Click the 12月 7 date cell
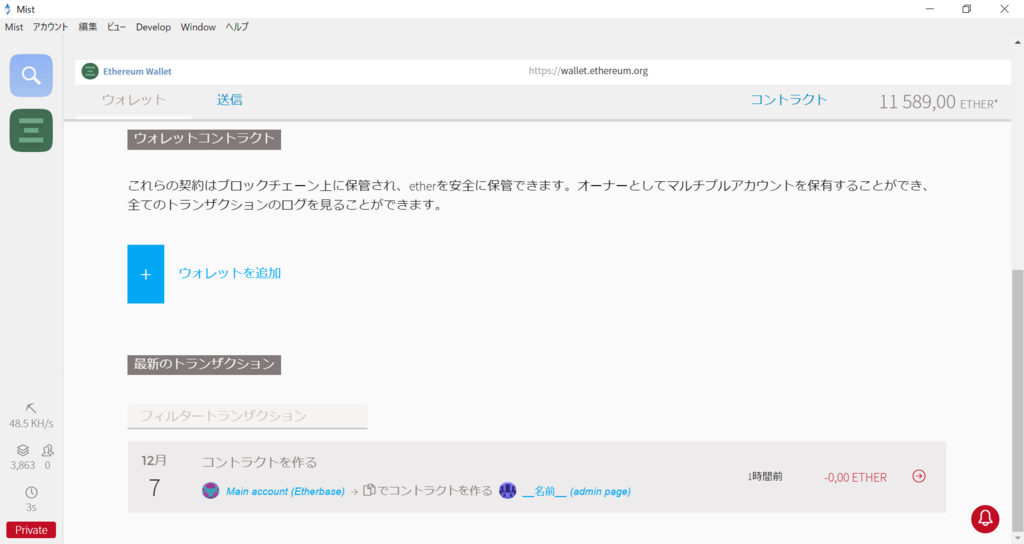Screen dimensions: 1024x544 coord(154,477)
